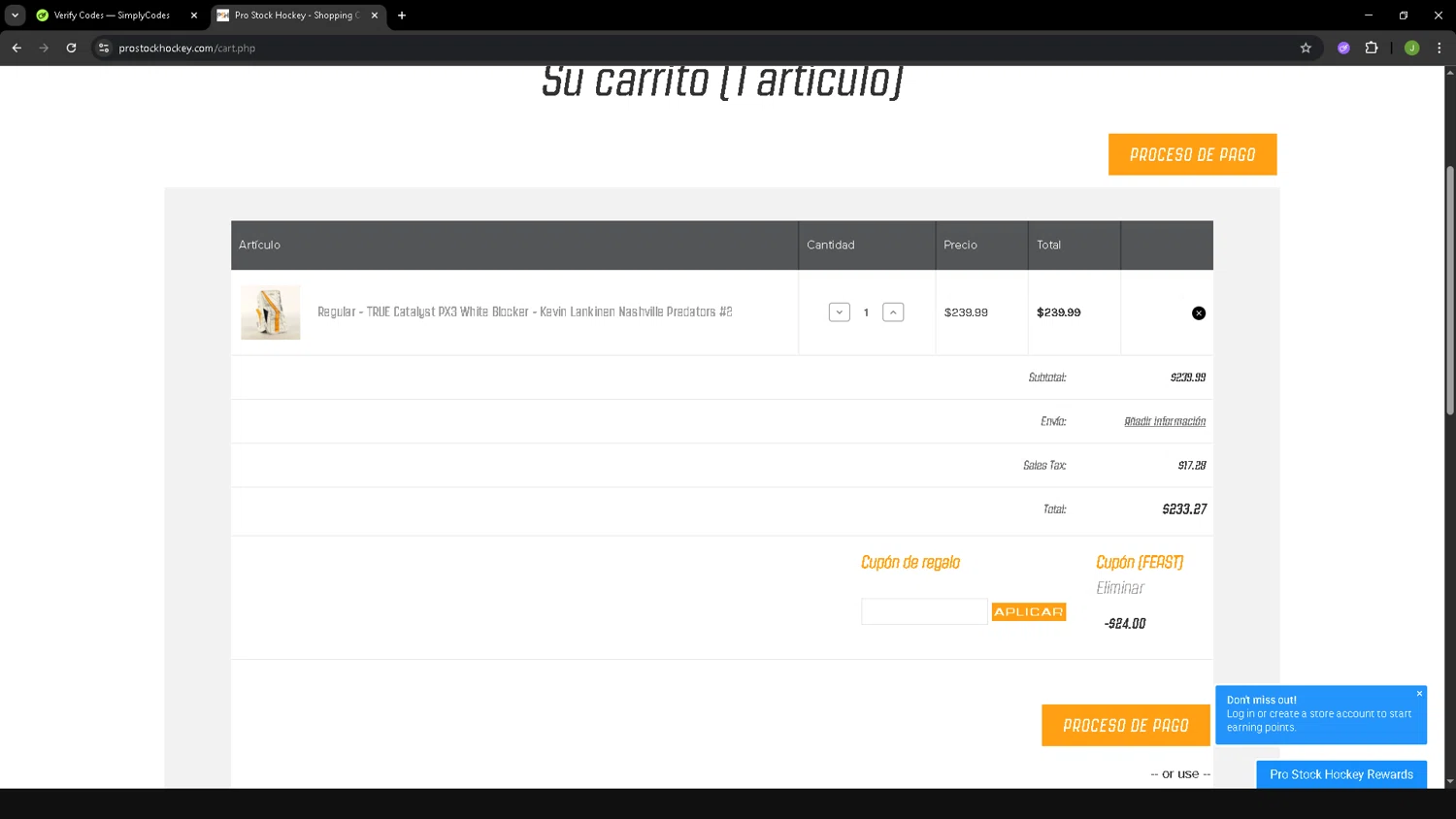Click the $17.28 sales tax value
The image size is (1456, 819).
pyautogui.click(x=1192, y=466)
